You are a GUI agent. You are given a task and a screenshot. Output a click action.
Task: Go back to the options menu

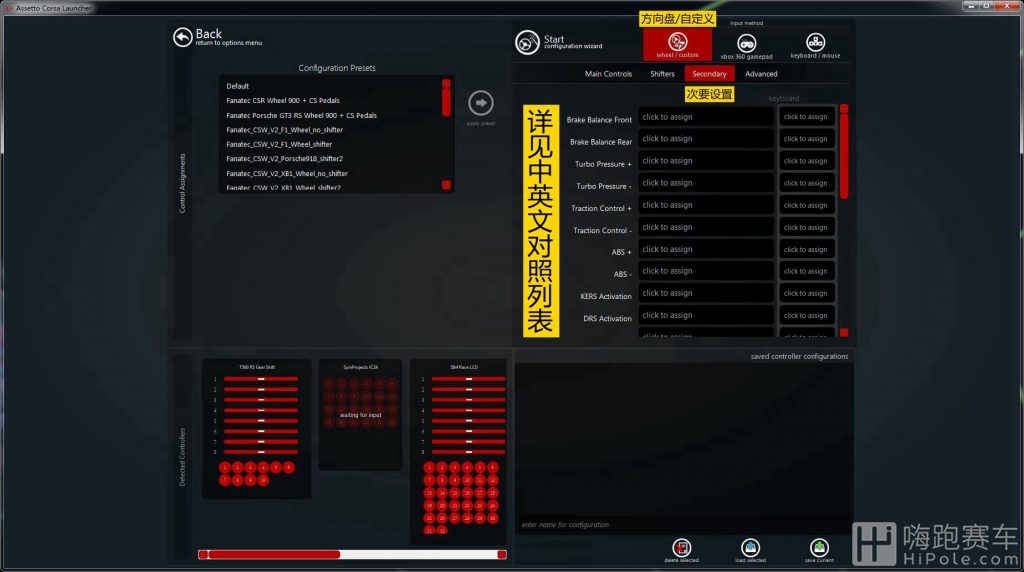click(x=217, y=37)
